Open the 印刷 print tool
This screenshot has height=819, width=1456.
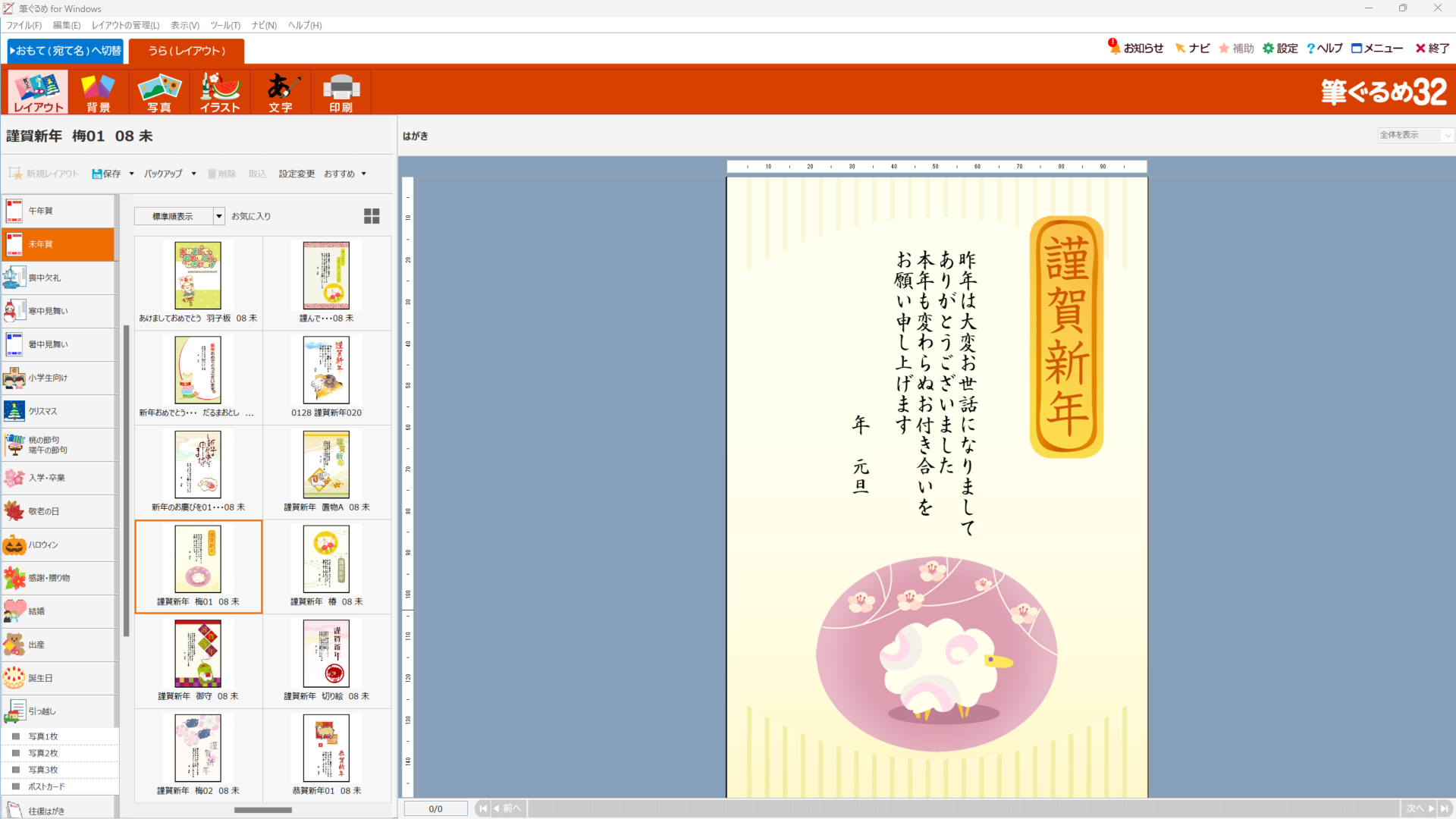coord(341,92)
